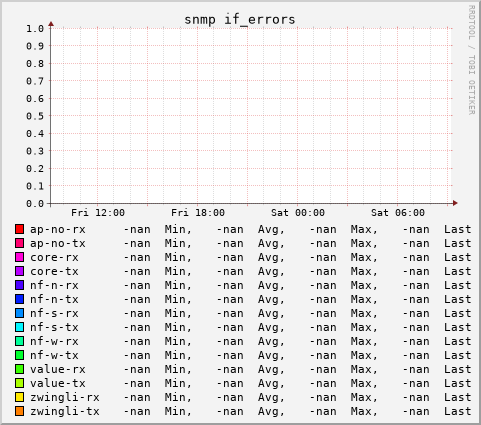
Task: Click the zwingli-rx legend label text
Action: click(x=65, y=397)
